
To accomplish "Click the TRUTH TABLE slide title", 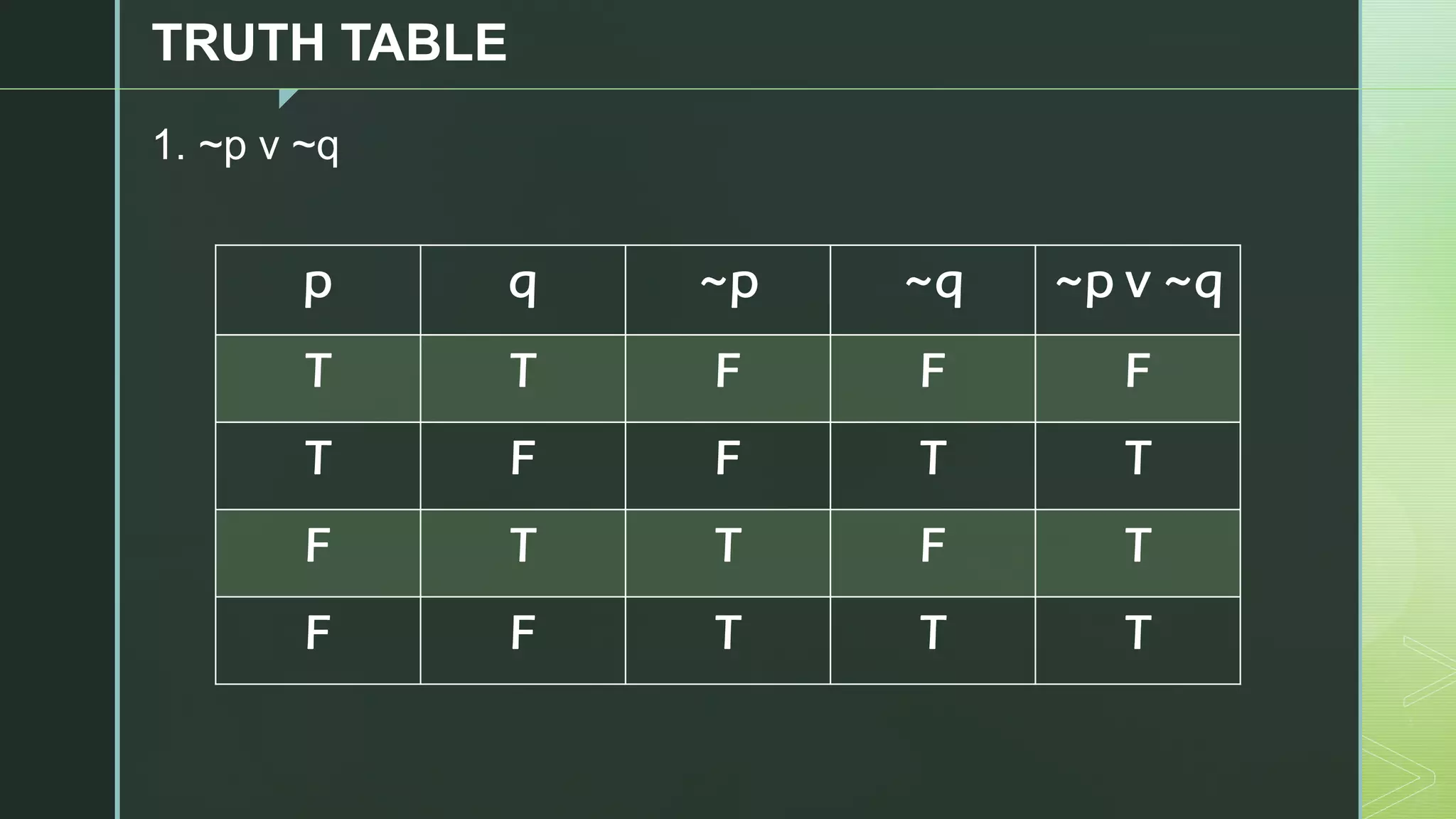I will click(x=329, y=43).
